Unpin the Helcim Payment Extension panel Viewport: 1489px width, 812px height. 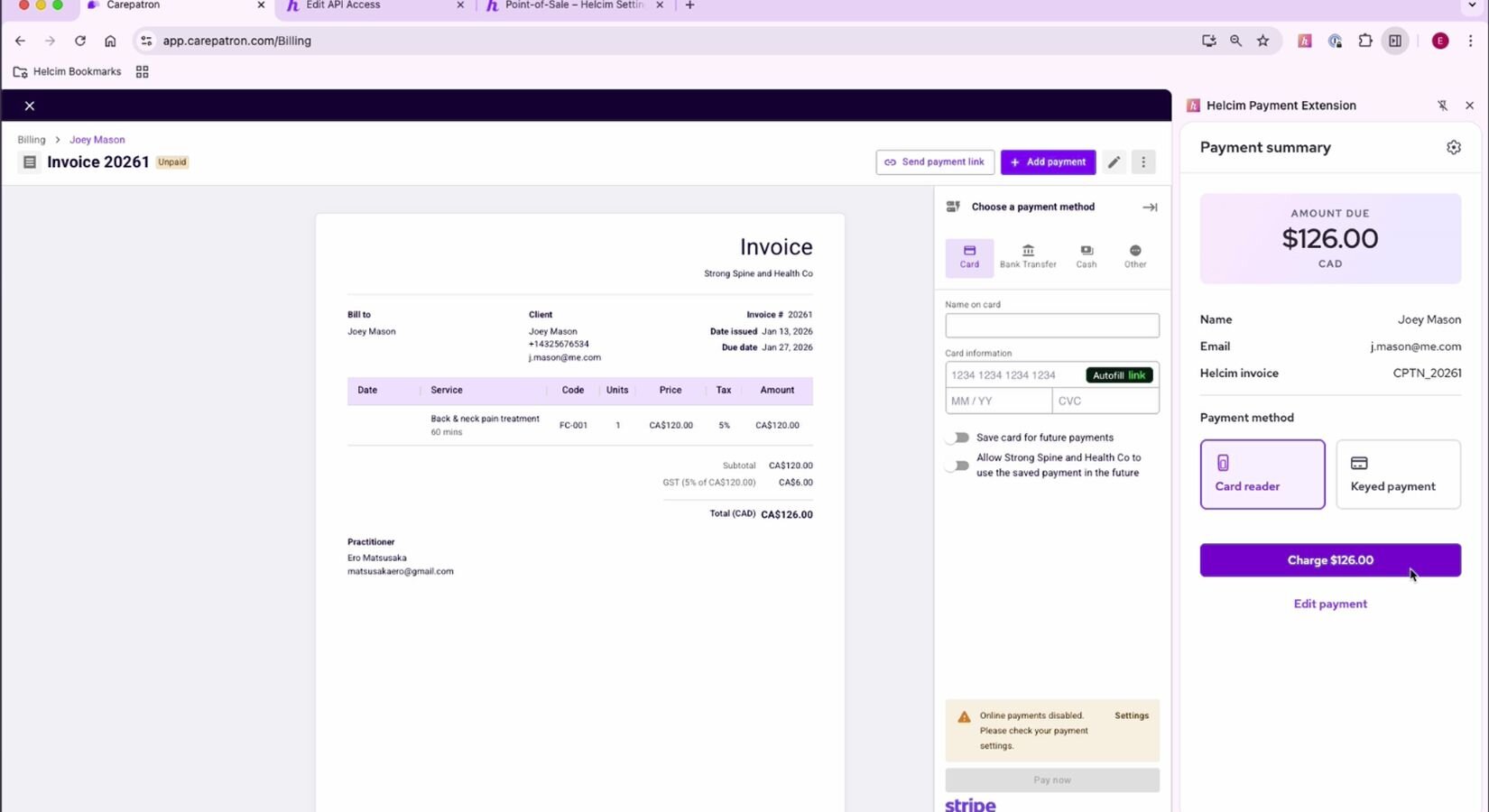click(1442, 106)
